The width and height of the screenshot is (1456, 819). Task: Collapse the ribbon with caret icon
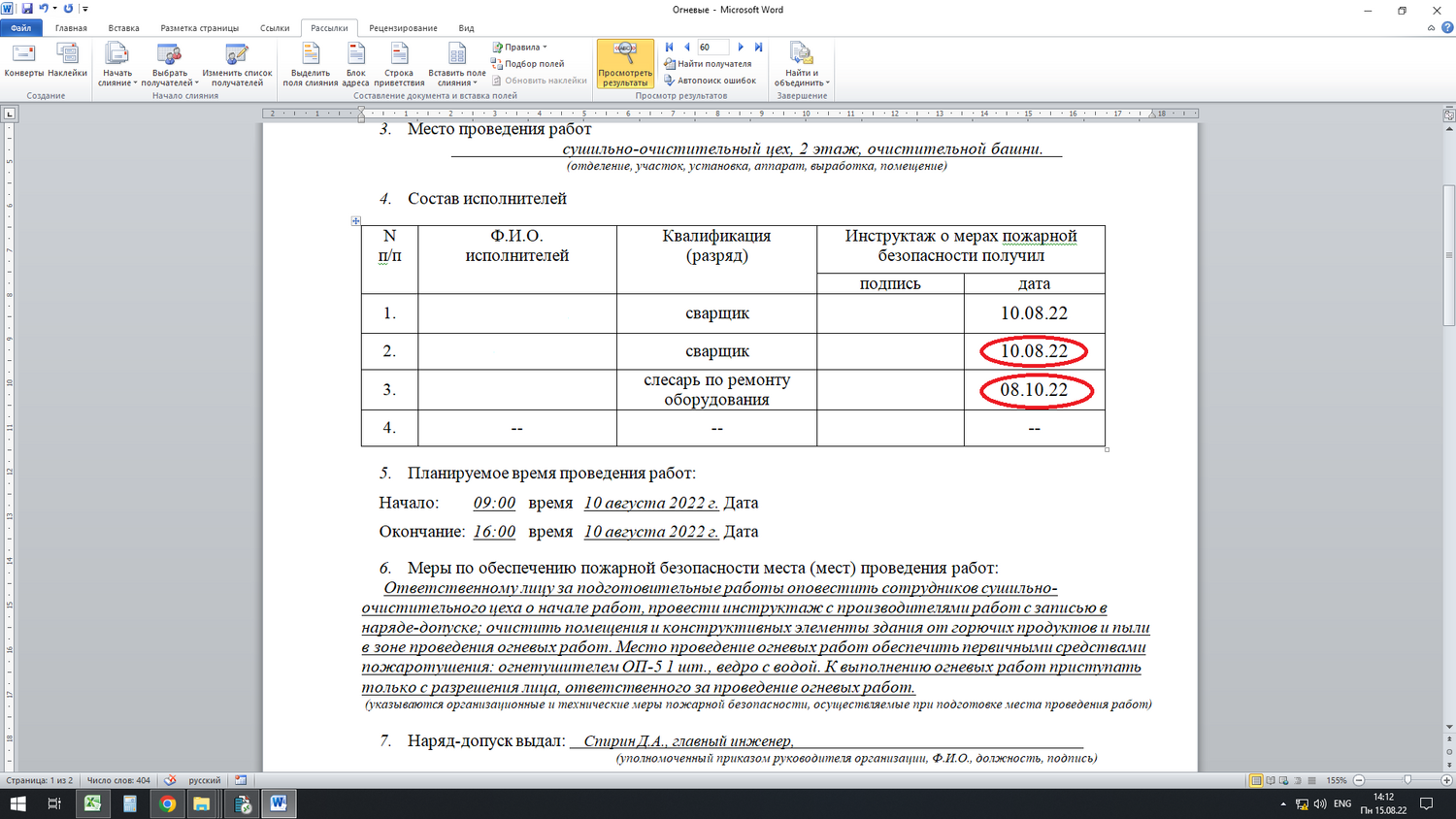click(1431, 28)
